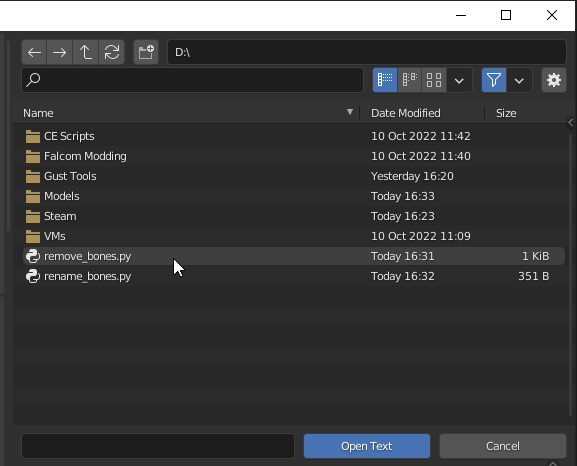The image size is (577, 466).
Task: Close the file browser window
Action: tap(552, 15)
